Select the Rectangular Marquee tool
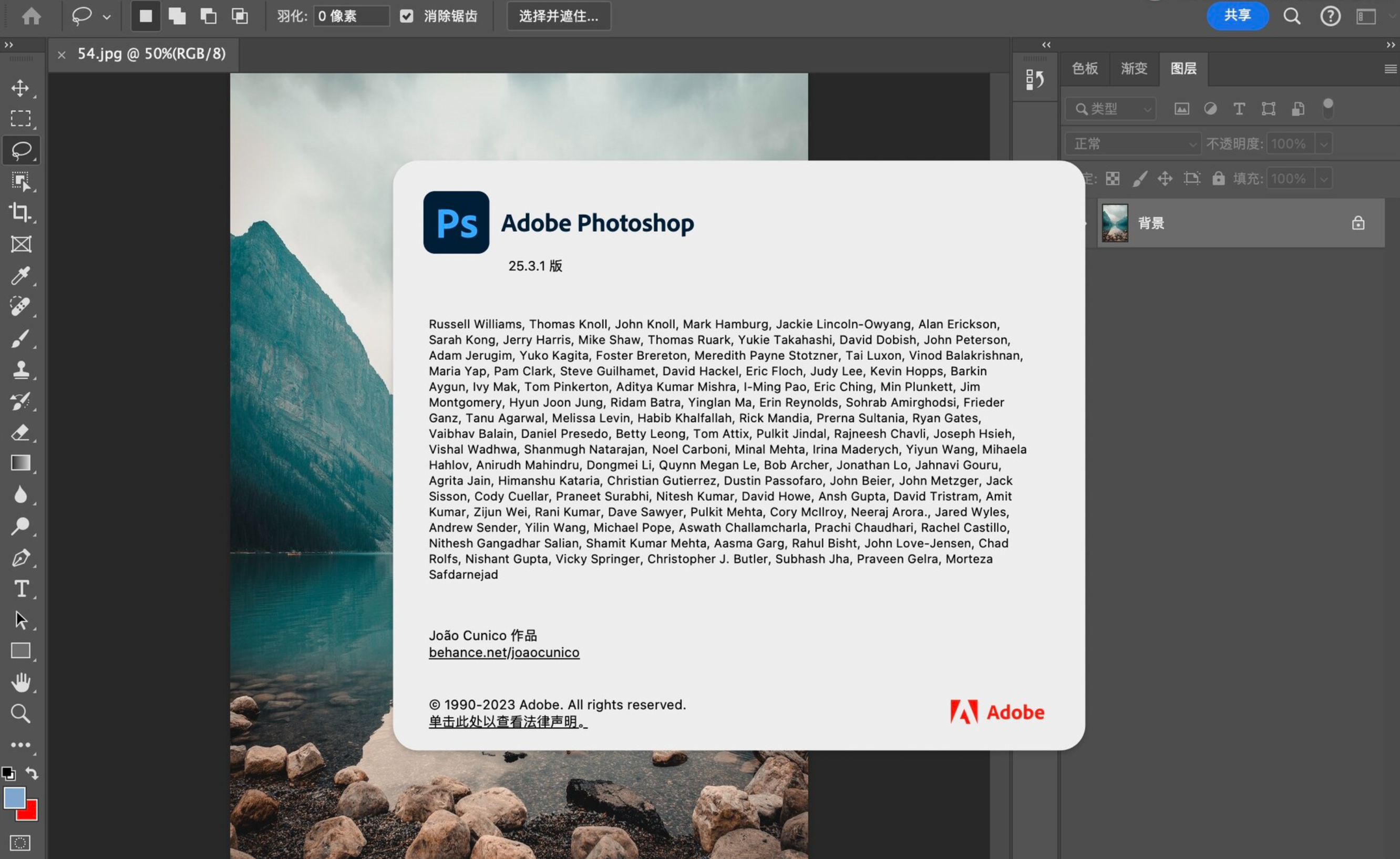The height and width of the screenshot is (859, 1400). pos(20,119)
